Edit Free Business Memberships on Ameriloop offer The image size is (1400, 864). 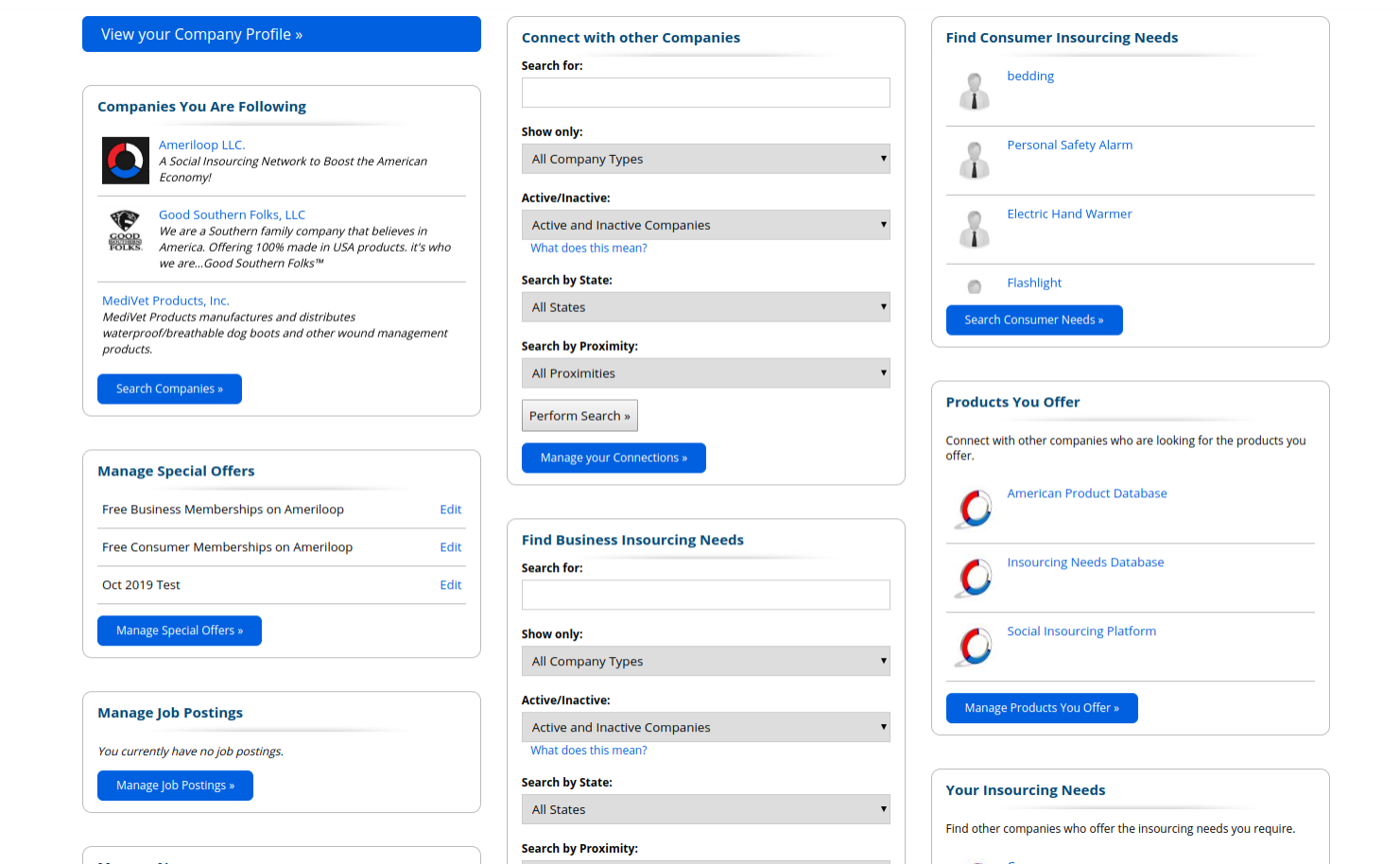tap(451, 510)
